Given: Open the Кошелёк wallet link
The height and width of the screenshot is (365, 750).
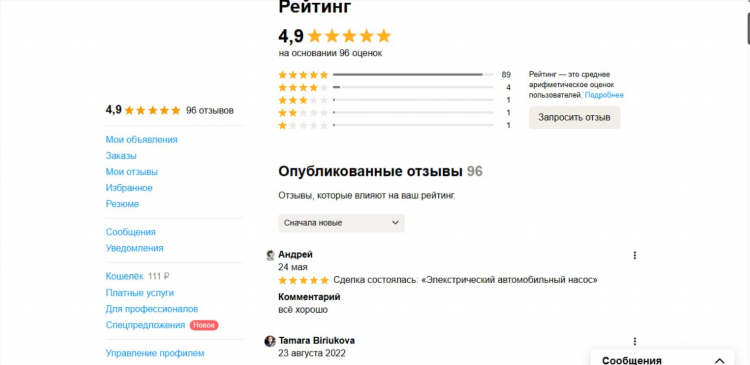Looking at the screenshot, I should 124,276.
